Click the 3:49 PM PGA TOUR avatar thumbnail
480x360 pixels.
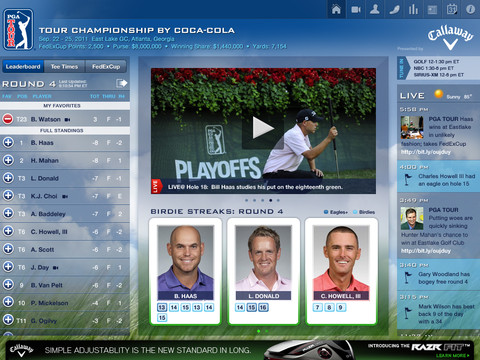click(412, 218)
